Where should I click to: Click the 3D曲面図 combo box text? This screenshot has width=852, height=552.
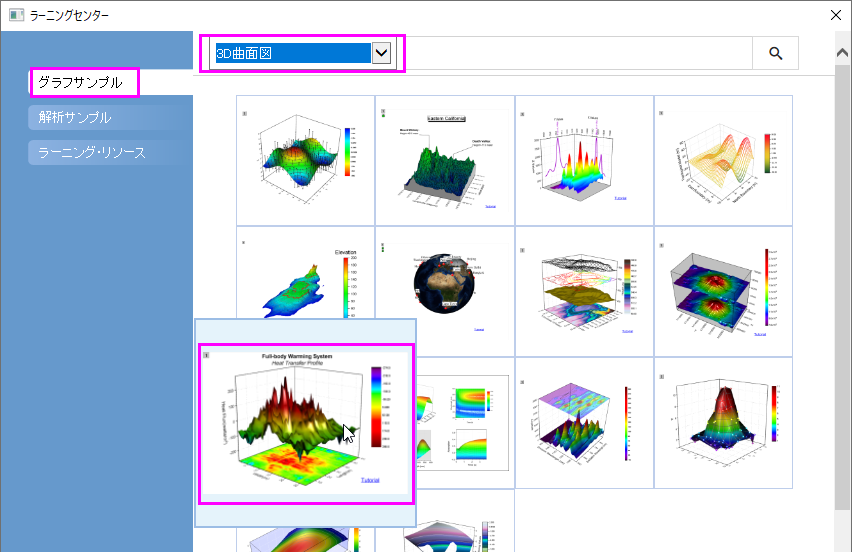coord(293,53)
